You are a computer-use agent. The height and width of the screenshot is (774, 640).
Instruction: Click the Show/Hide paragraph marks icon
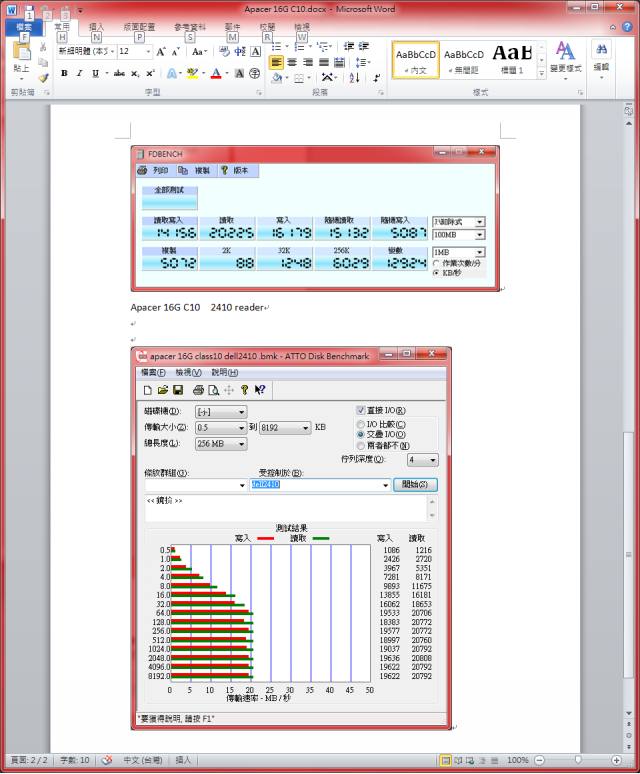[x=376, y=77]
